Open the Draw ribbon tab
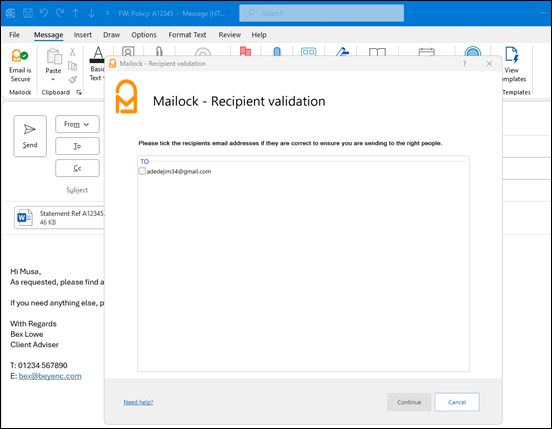The width and height of the screenshot is (552, 429). pyautogui.click(x=111, y=35)
